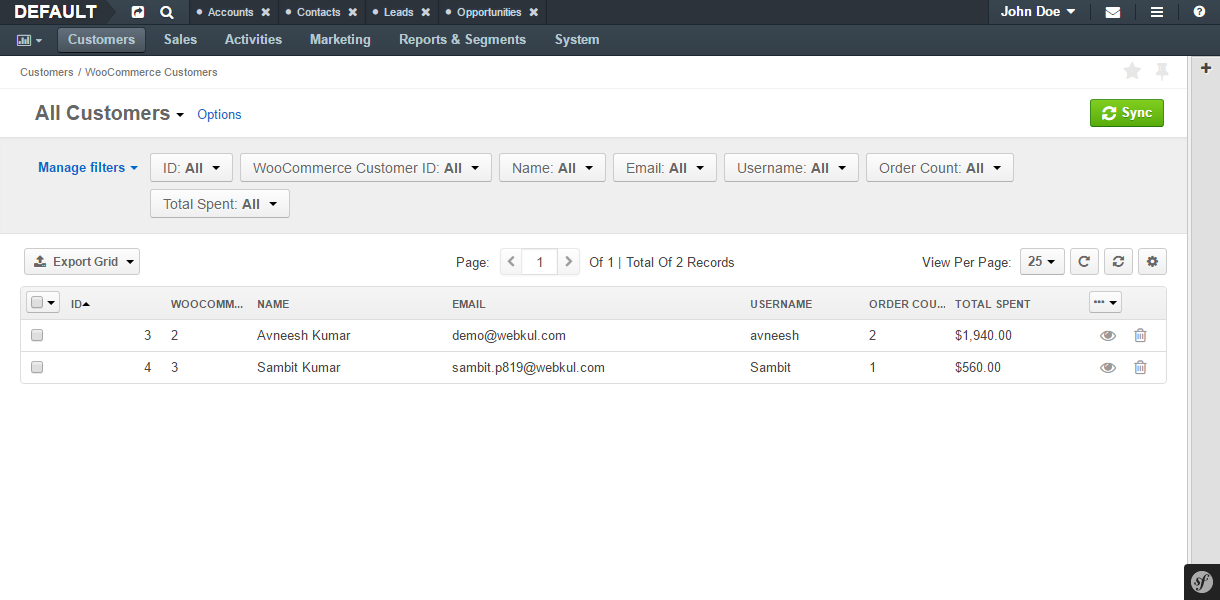Viewport: 1220px width, 600px height.
Task: Pin this page using the pushpin icon
Action: pos(1162,71)
